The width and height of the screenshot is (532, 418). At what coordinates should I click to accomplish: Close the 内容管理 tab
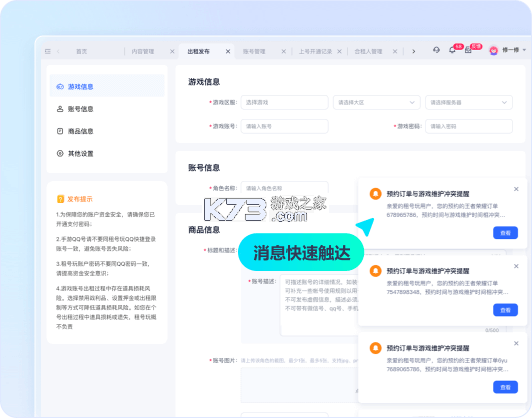tap(172, 51)
